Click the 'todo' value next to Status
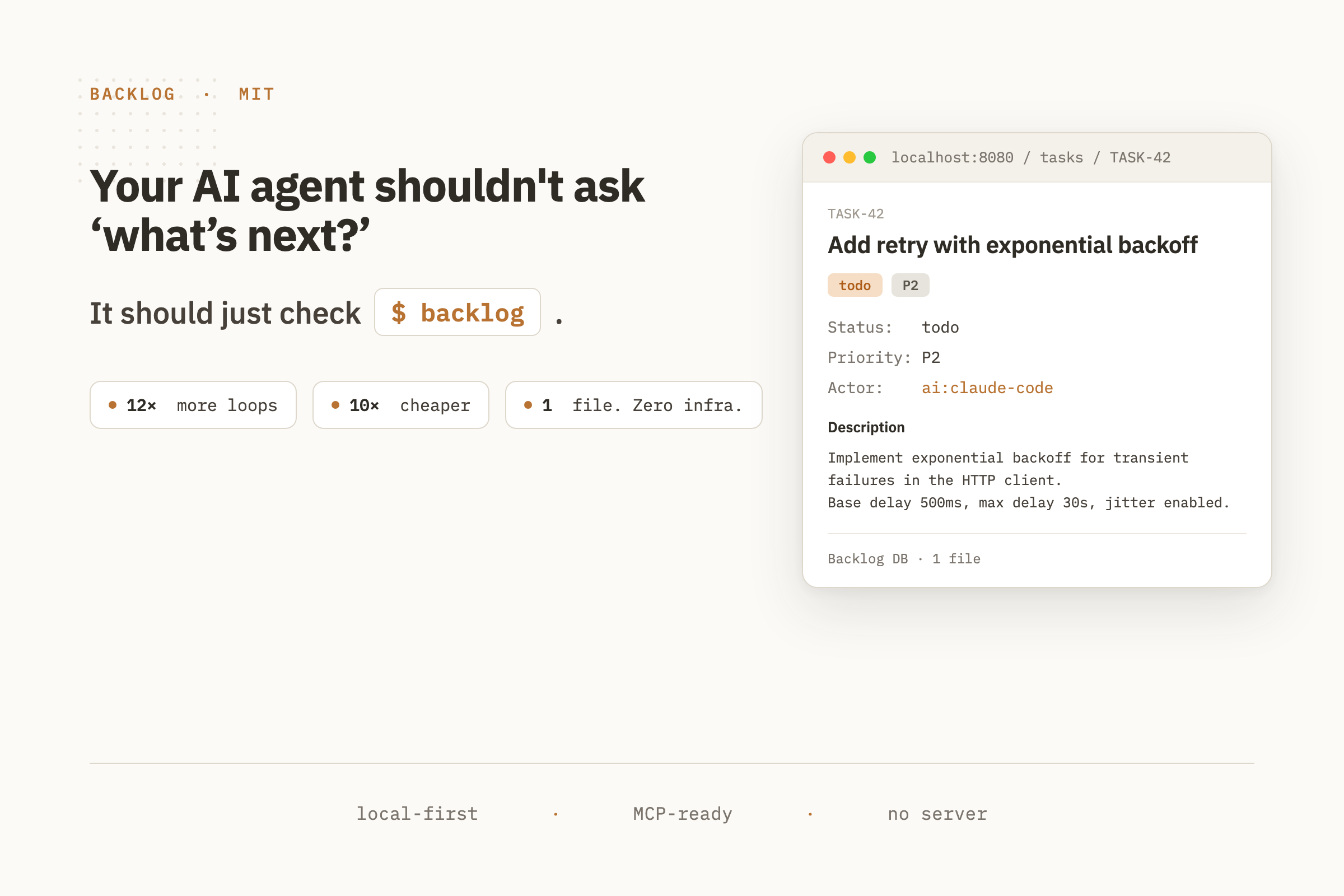1344x896 pixels. point(940,328)
